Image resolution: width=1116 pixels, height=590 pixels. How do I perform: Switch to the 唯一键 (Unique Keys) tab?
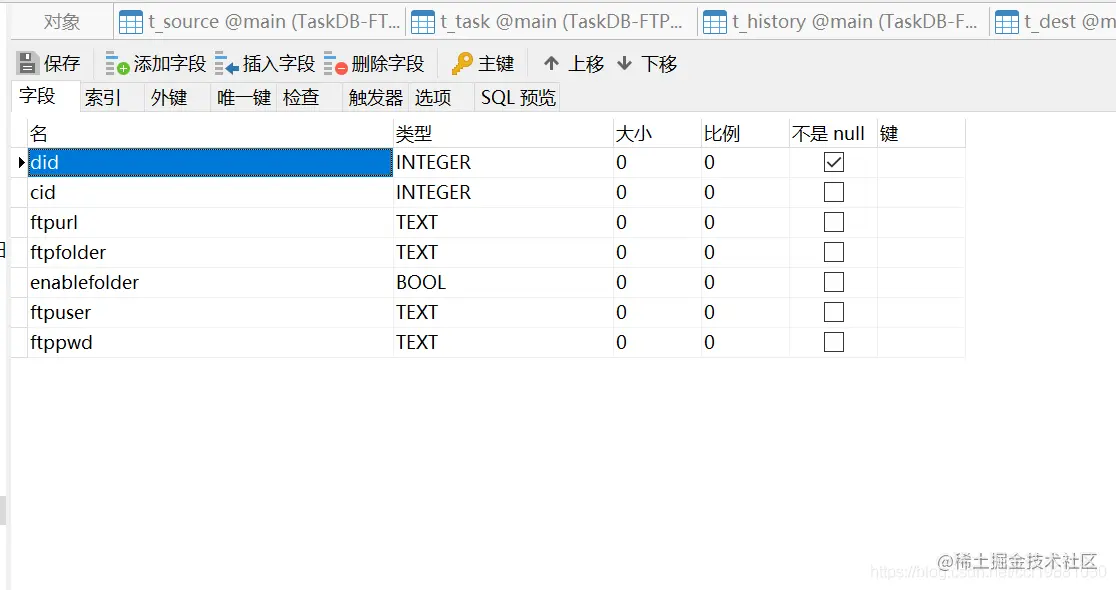coord(244,98)
